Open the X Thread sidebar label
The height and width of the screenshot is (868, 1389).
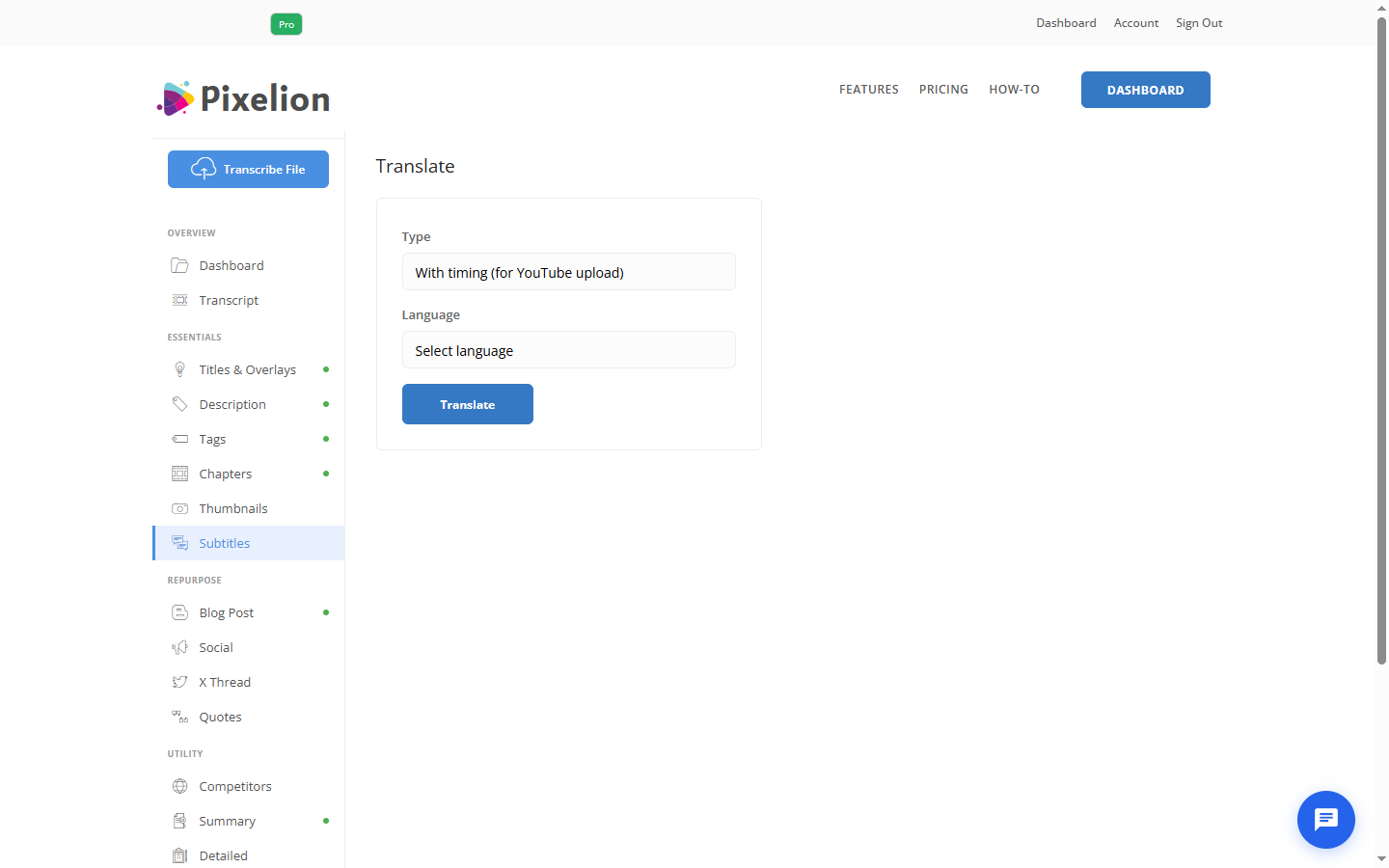pos(225,682)
